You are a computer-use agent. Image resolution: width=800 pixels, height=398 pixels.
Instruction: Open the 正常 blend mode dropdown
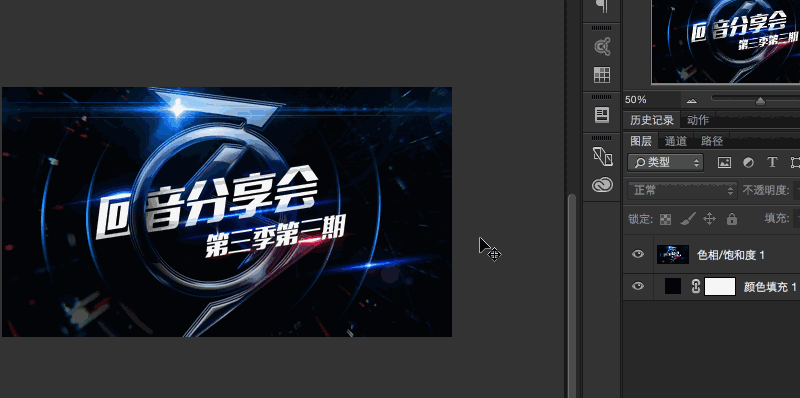tap(682, 191)
